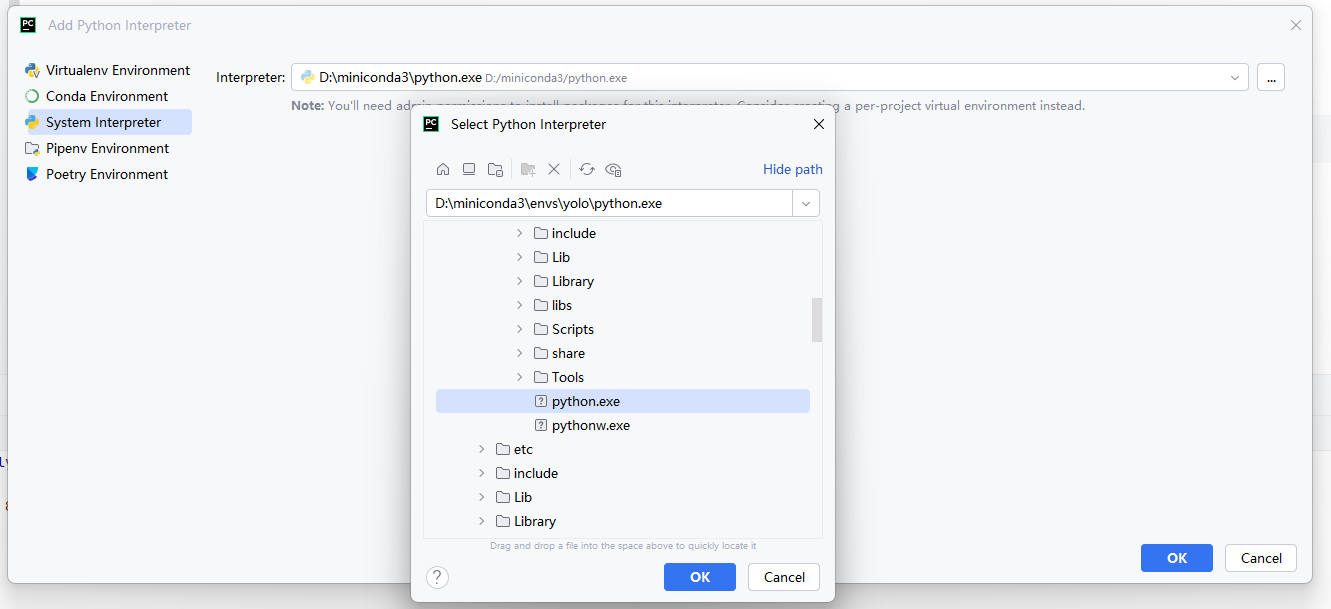Select Virtualenv Environment option

107,70
